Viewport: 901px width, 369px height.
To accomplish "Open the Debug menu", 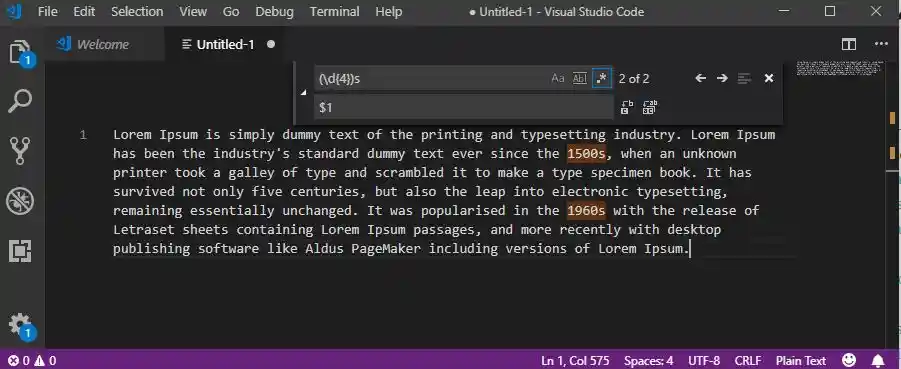I will coord(274,11).
